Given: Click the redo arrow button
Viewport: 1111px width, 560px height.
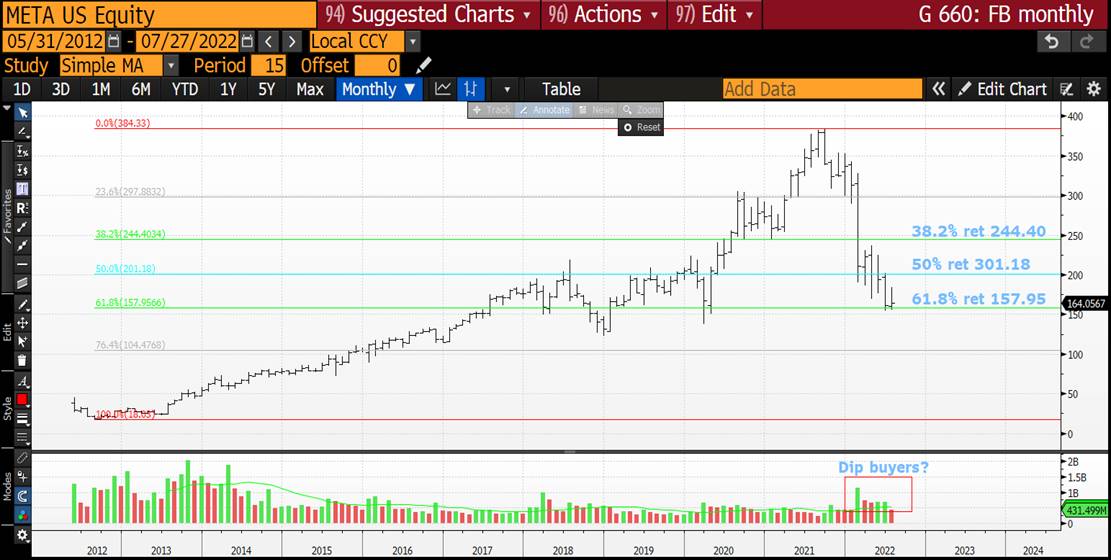Looking at the screenshot, I should tap(1086, 42).
